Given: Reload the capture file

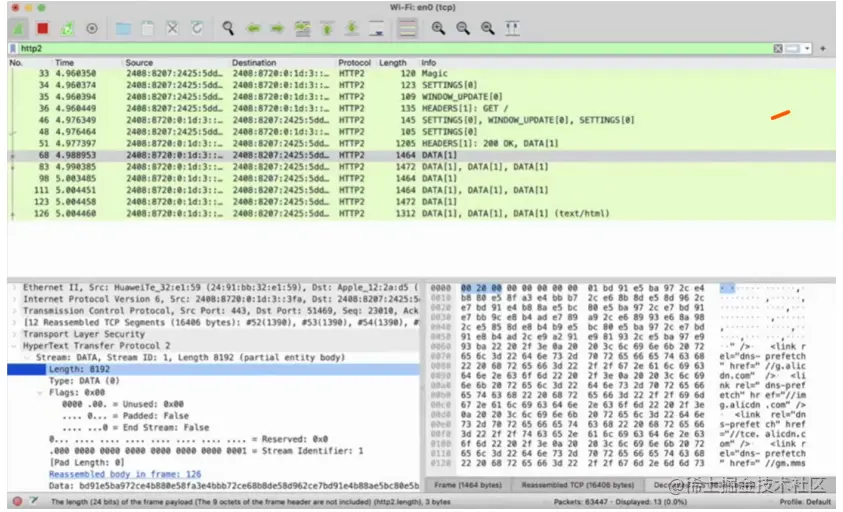Looking at the screenshot, I should click(x=197, y=29).
